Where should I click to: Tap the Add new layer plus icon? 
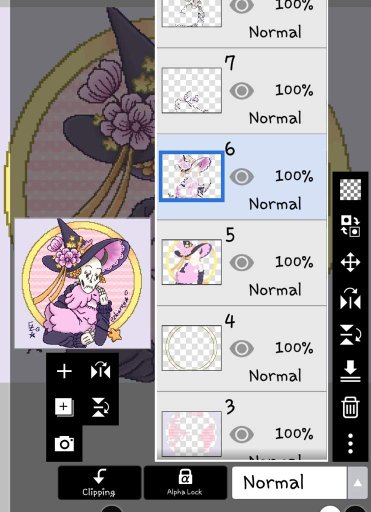[x=64, y=371]
